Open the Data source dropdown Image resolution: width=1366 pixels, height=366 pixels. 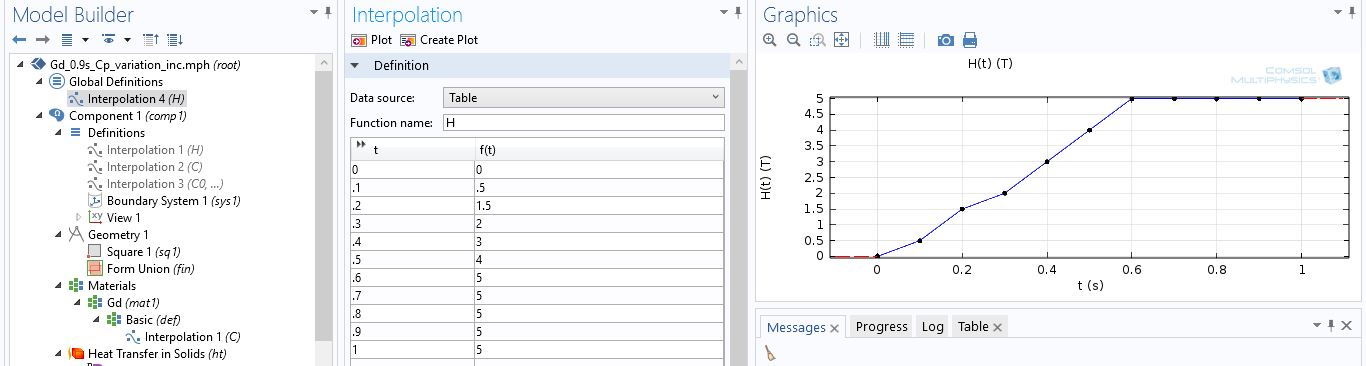tap(583, 97)
